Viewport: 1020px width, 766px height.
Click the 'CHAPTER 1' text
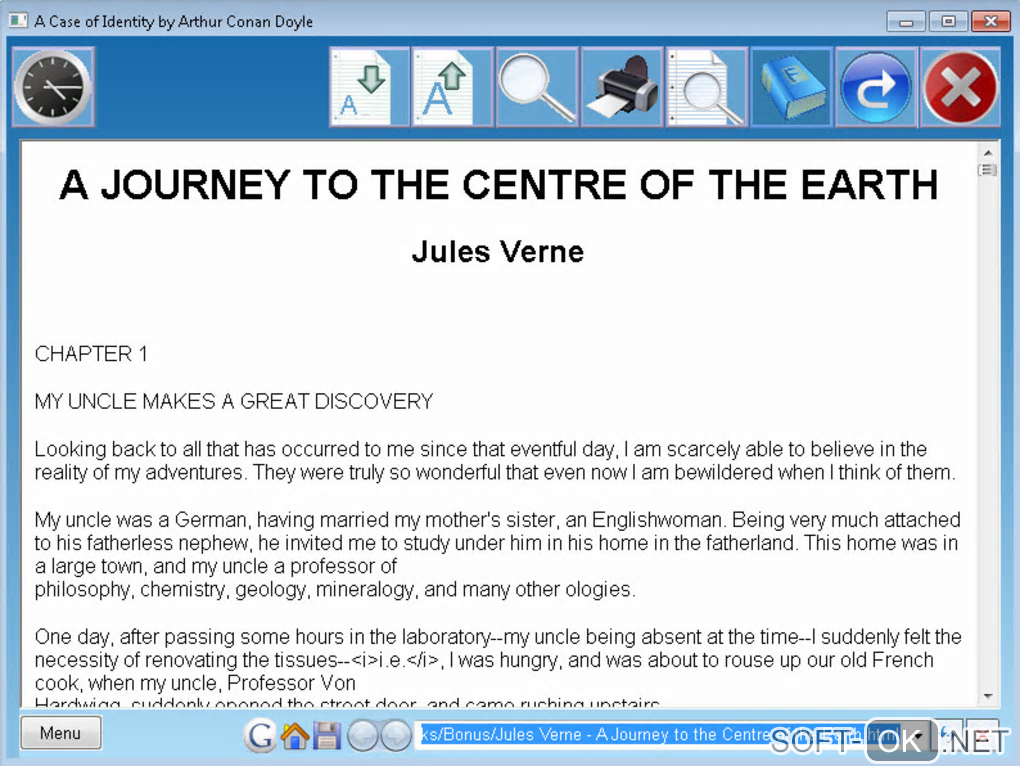click(91, 354)
